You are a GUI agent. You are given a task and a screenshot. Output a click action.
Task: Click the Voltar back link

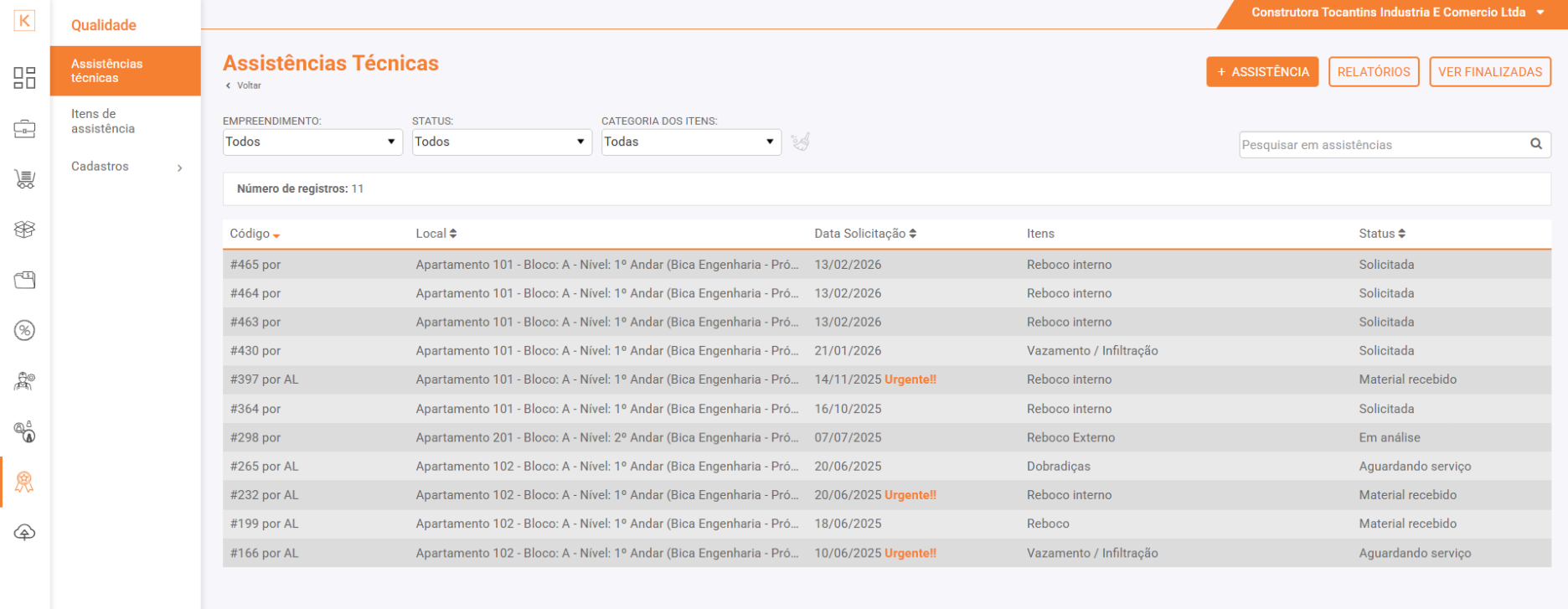pos(244,85)
